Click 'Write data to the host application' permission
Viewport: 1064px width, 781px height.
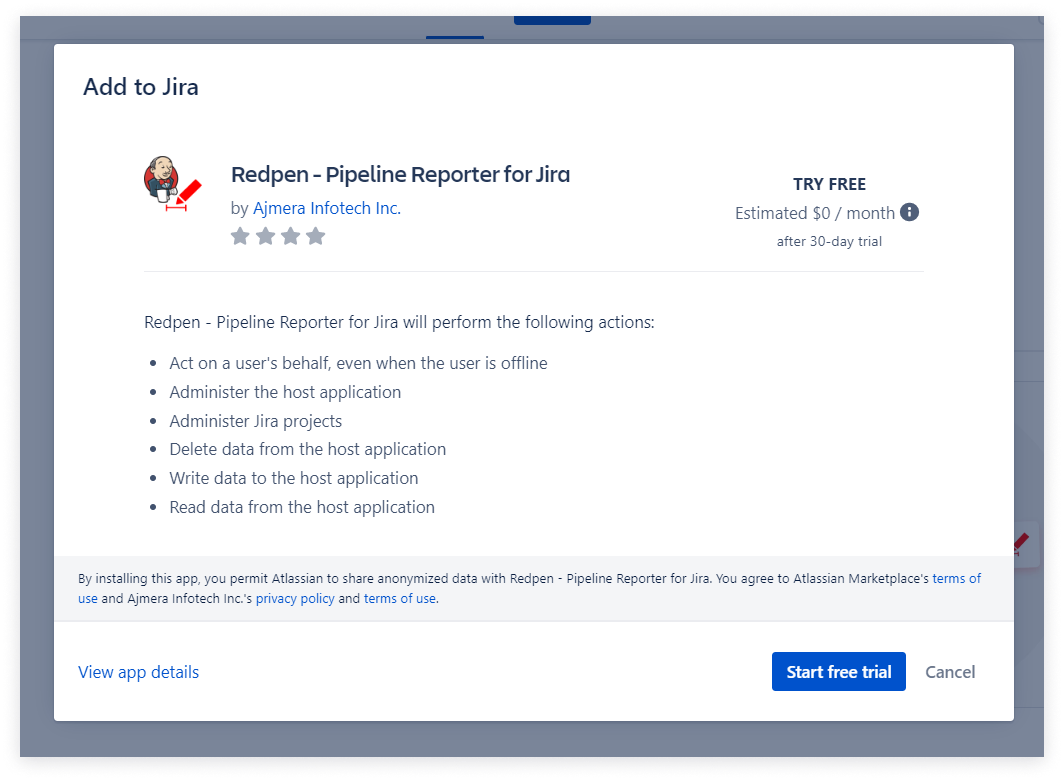click(x=294, y=478)
